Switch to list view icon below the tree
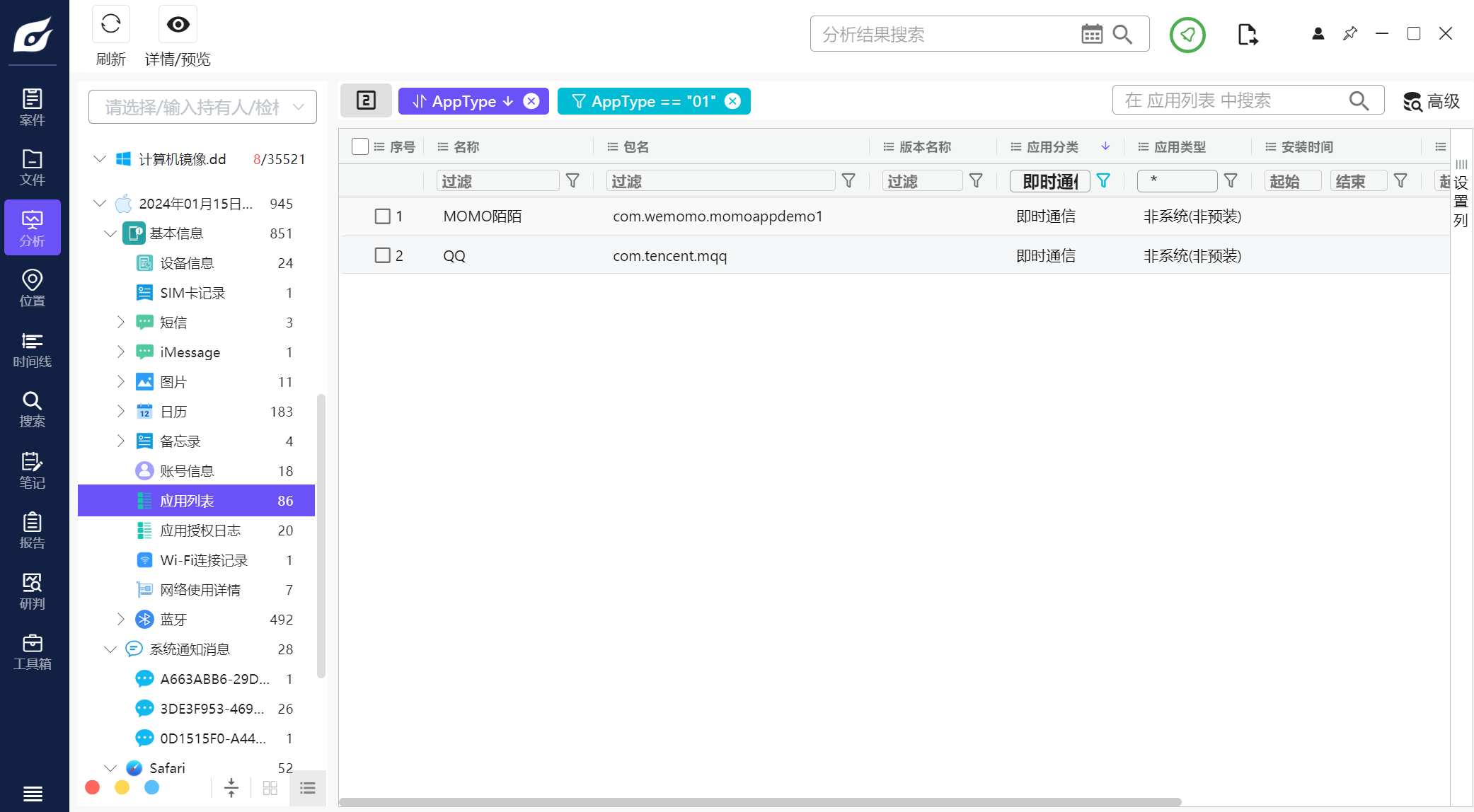This screenshot has height=812, width=1474. coord(307,788)
